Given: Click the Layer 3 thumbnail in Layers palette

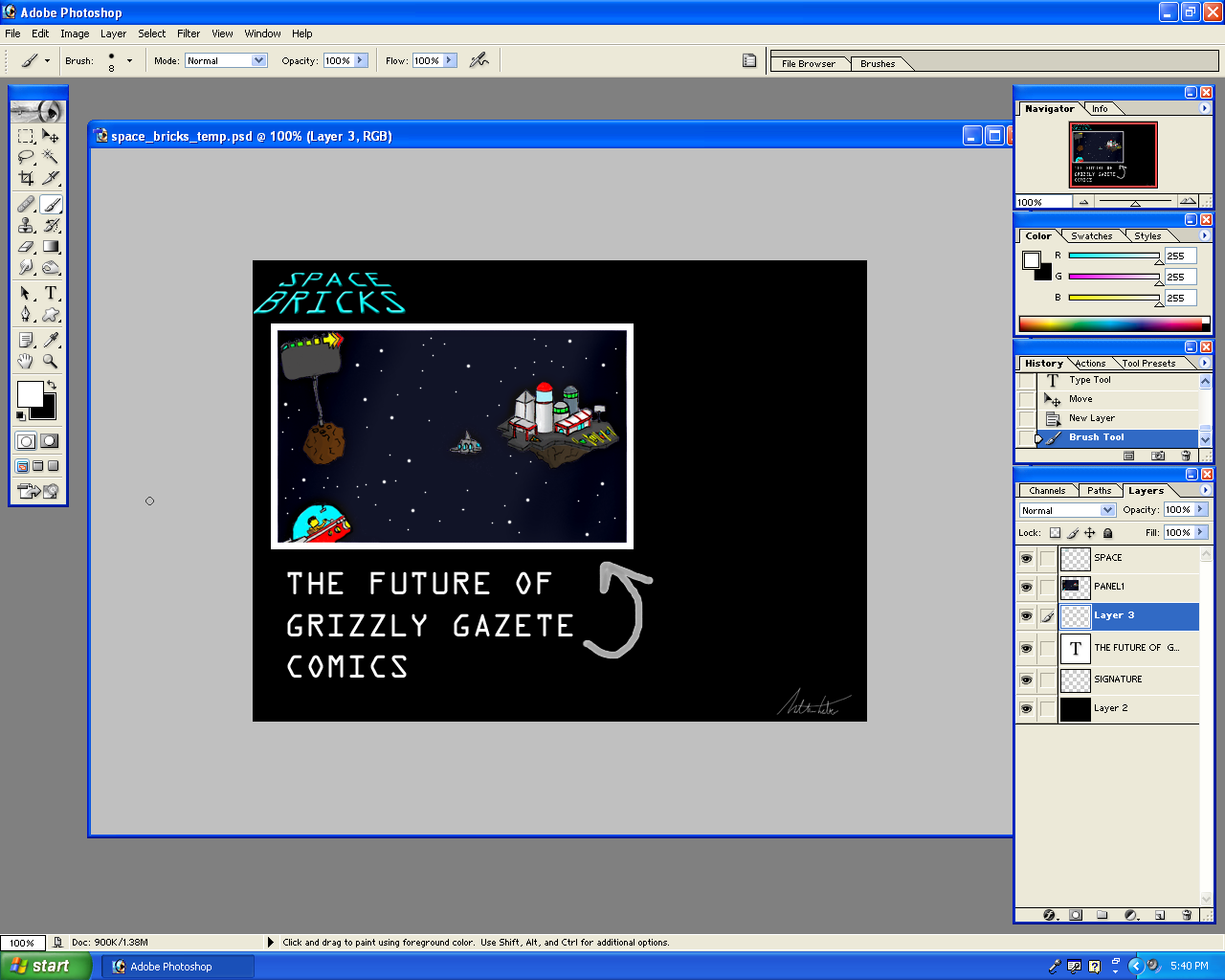Looking at the screenshot, I should (x=1074, y=616).
